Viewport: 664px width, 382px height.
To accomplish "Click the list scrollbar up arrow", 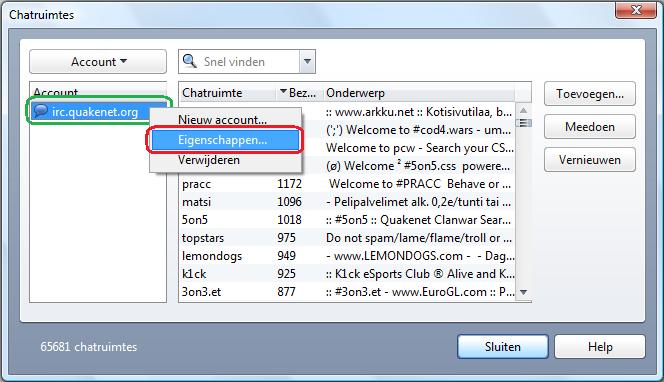I will point(523,110).
